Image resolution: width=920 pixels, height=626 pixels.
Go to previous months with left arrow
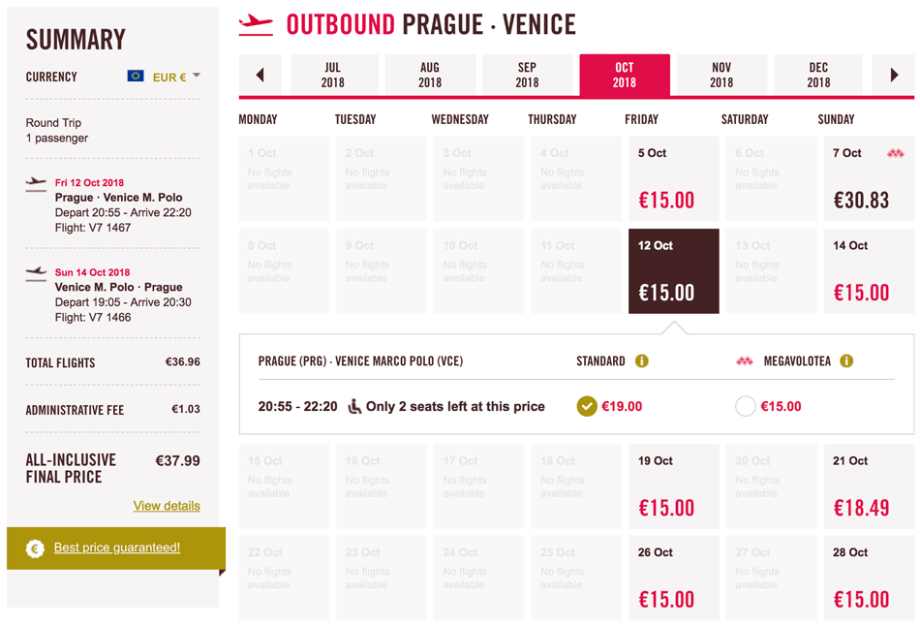(261, 75)
